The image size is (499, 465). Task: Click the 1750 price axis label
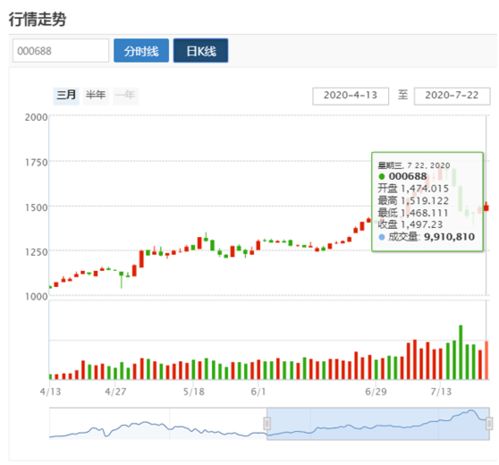[x=36, y=162]
